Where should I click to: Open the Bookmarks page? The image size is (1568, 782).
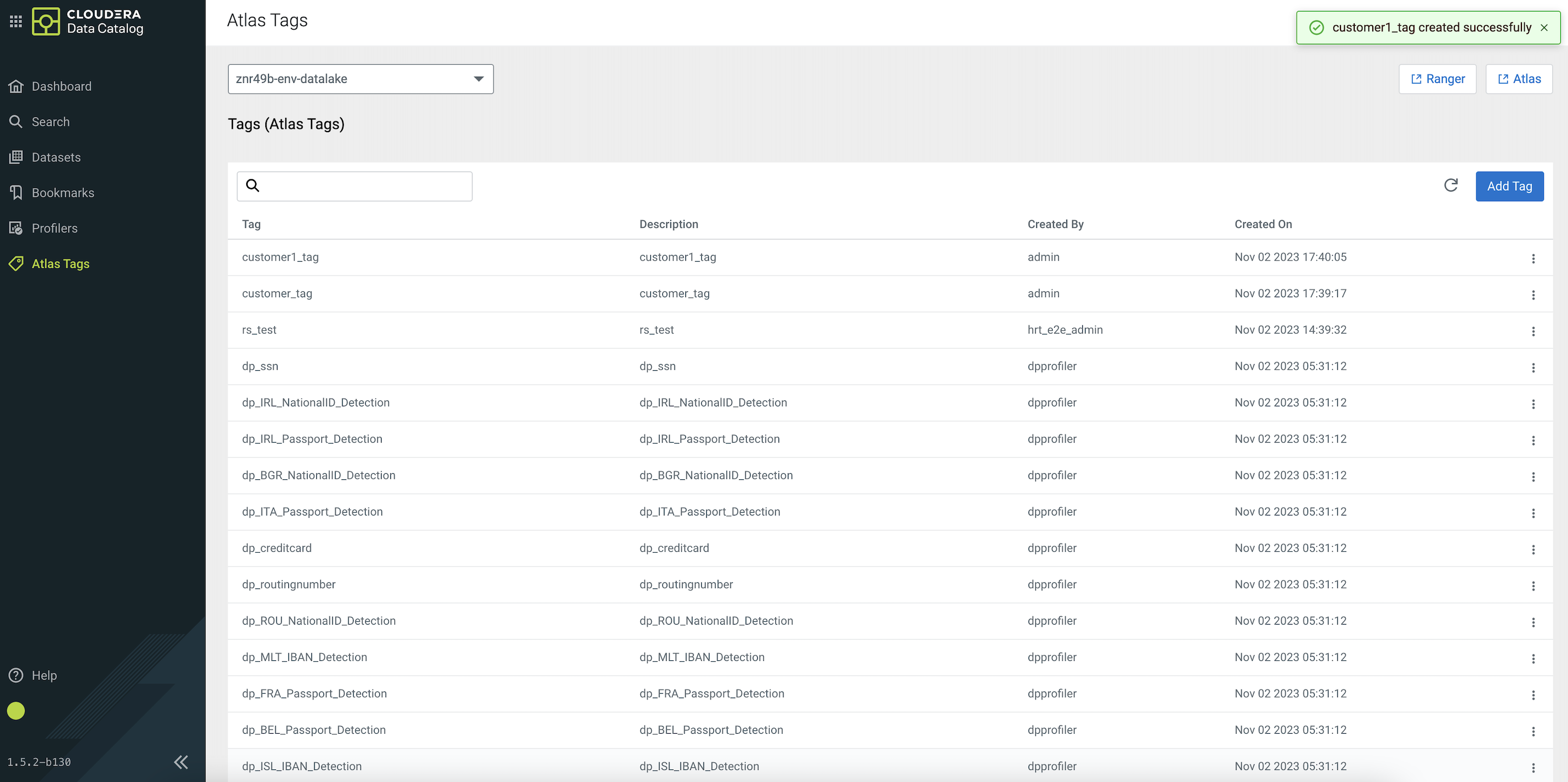coord(62,193)
